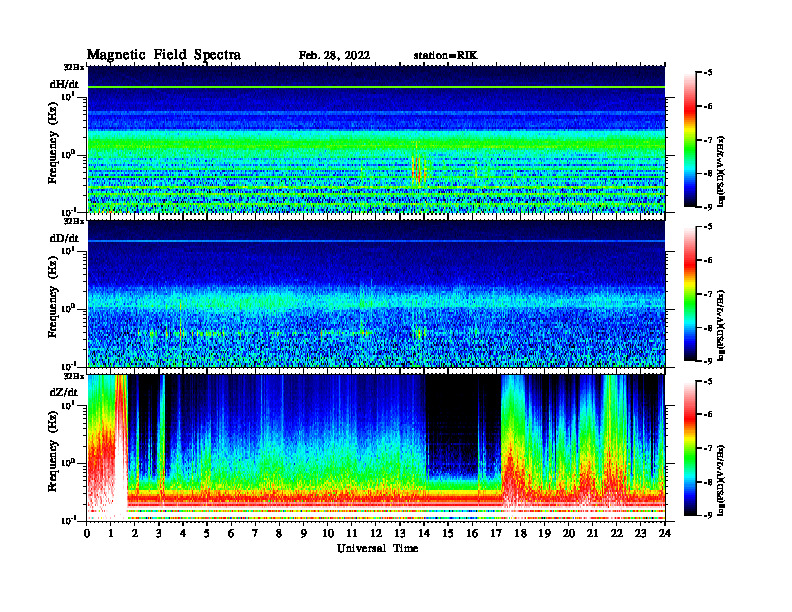
Task: Click the dH/dt spectrogram plot
Action: (x=376, y=139)
